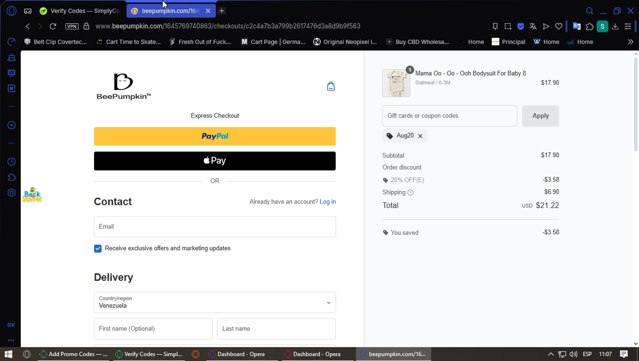Screen dimensions: 639x361
Task: Open the shopping bag cart icon
Action: (331, 86)
